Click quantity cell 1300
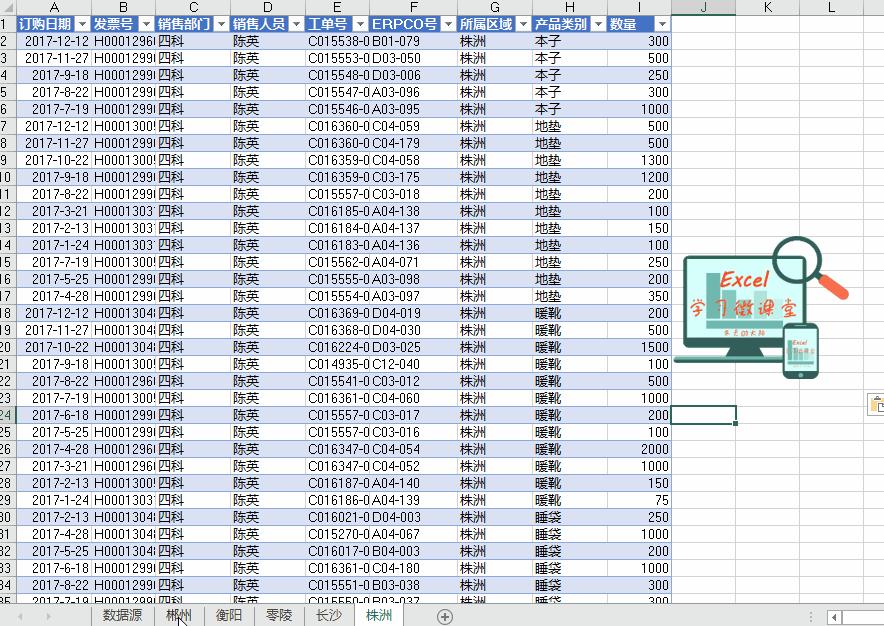Image resolution: width=884 pixels, height=626 pixels. (639, 160)
